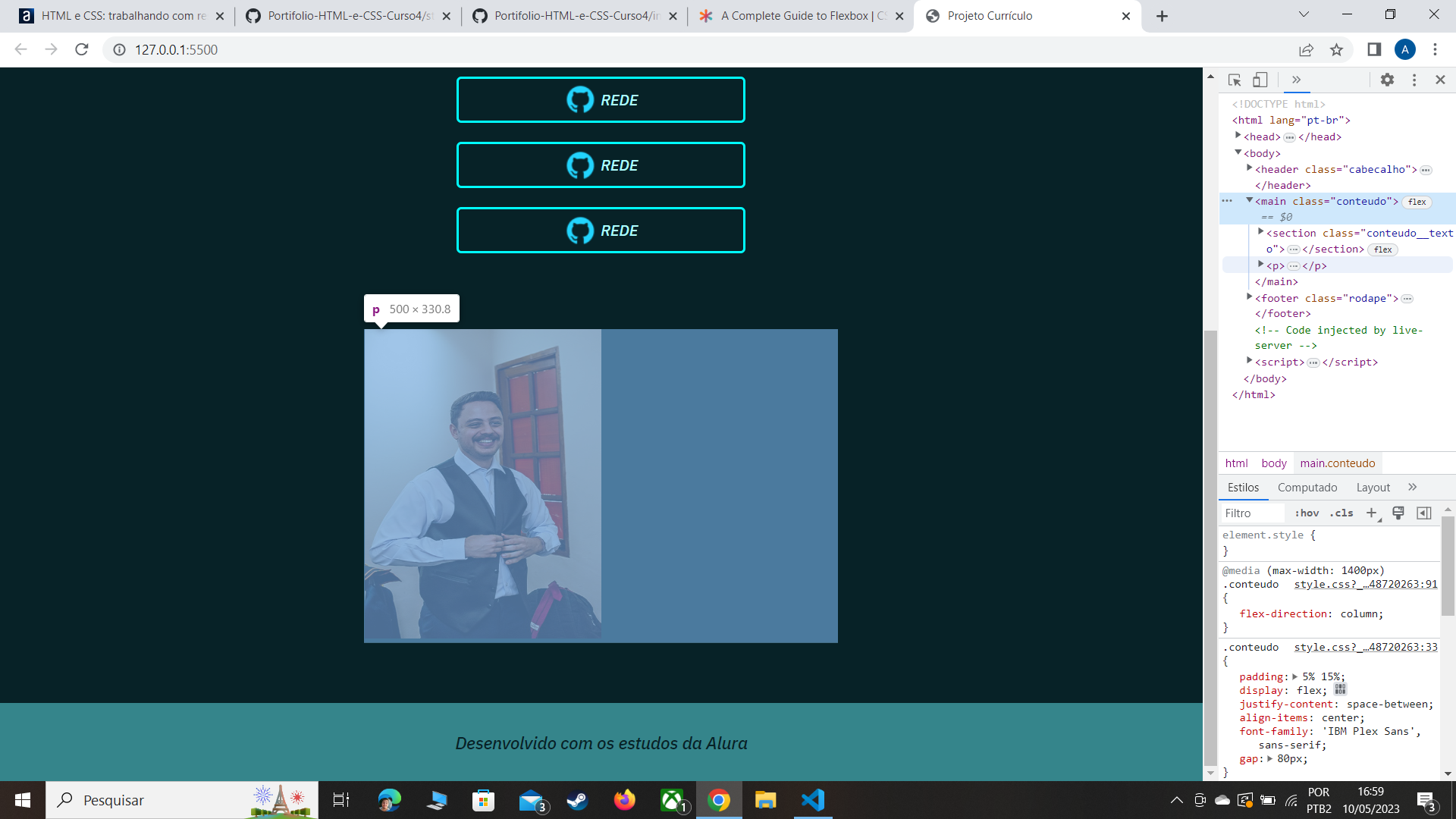Click the third REDE GitHub button

pyautogui.click(x=601, y=230)
